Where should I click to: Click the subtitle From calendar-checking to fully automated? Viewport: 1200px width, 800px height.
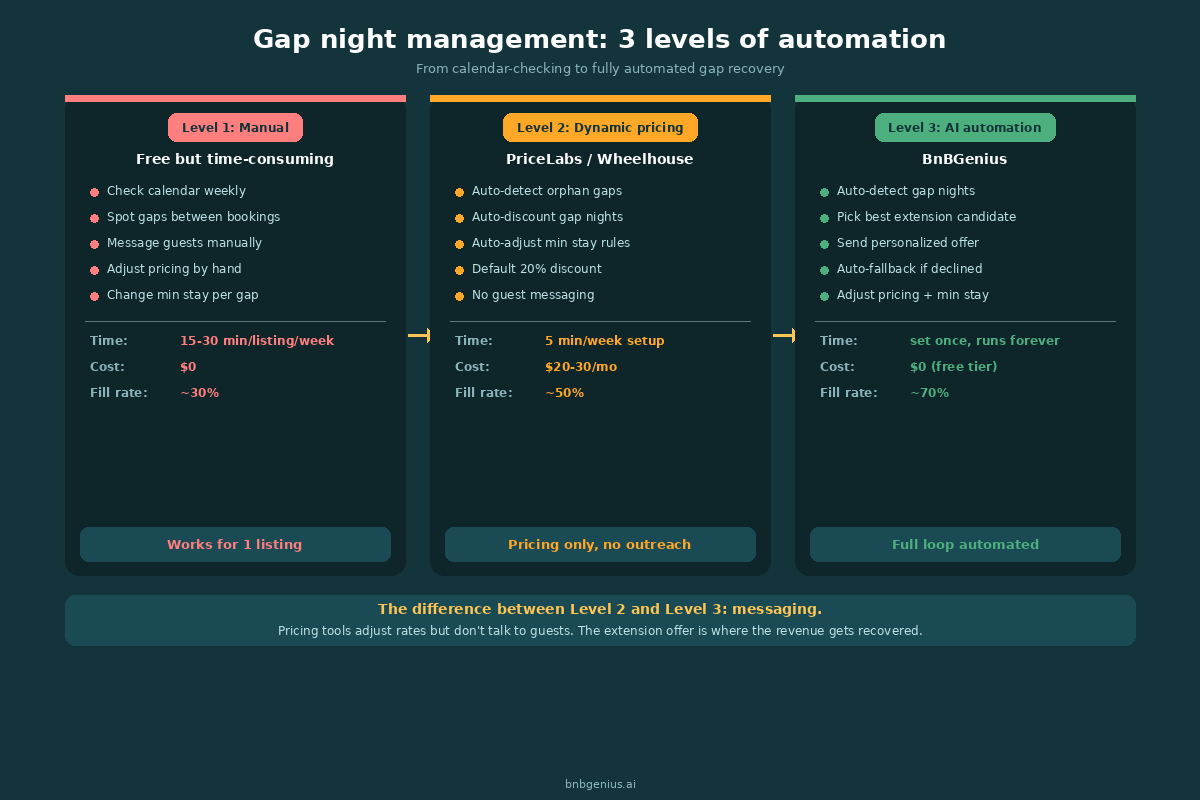point(600,69)
